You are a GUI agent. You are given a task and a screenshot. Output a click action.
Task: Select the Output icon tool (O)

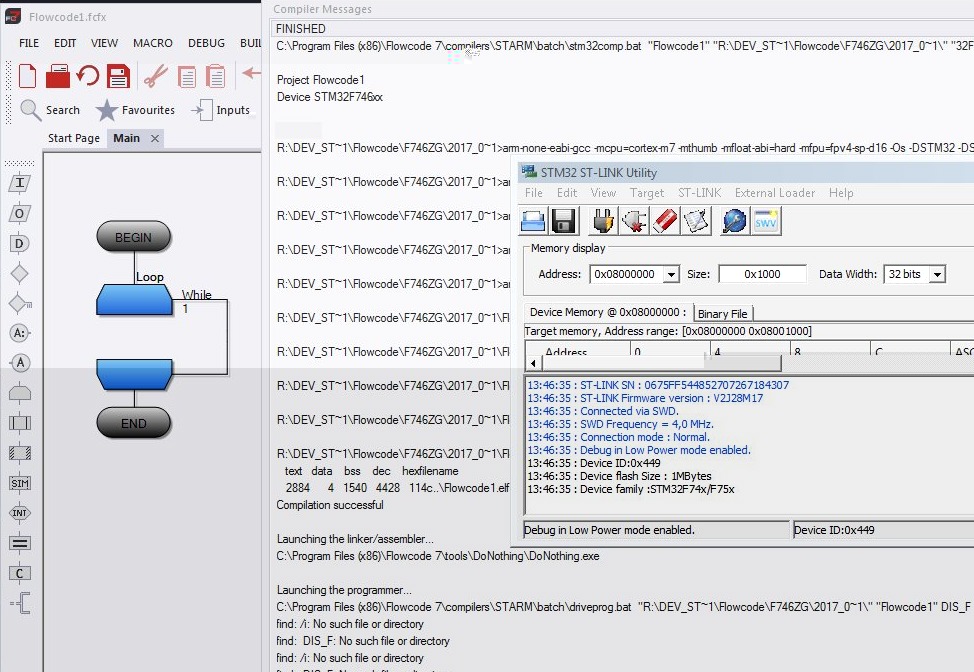19,213
